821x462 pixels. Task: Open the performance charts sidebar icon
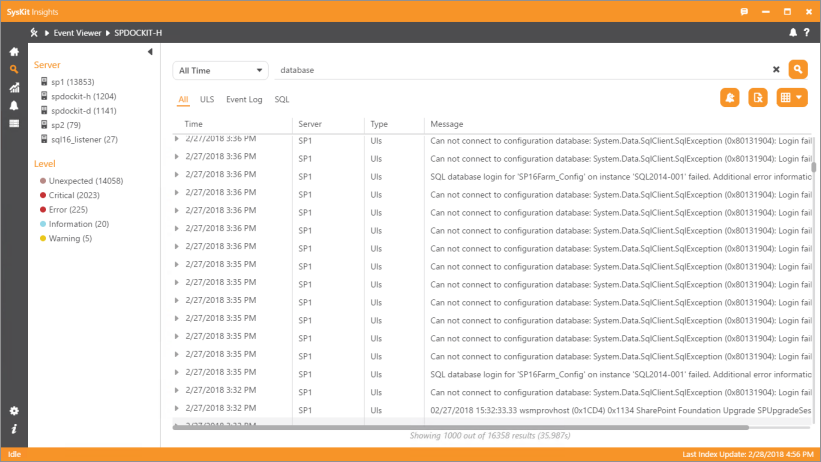[x=14, y=87]
